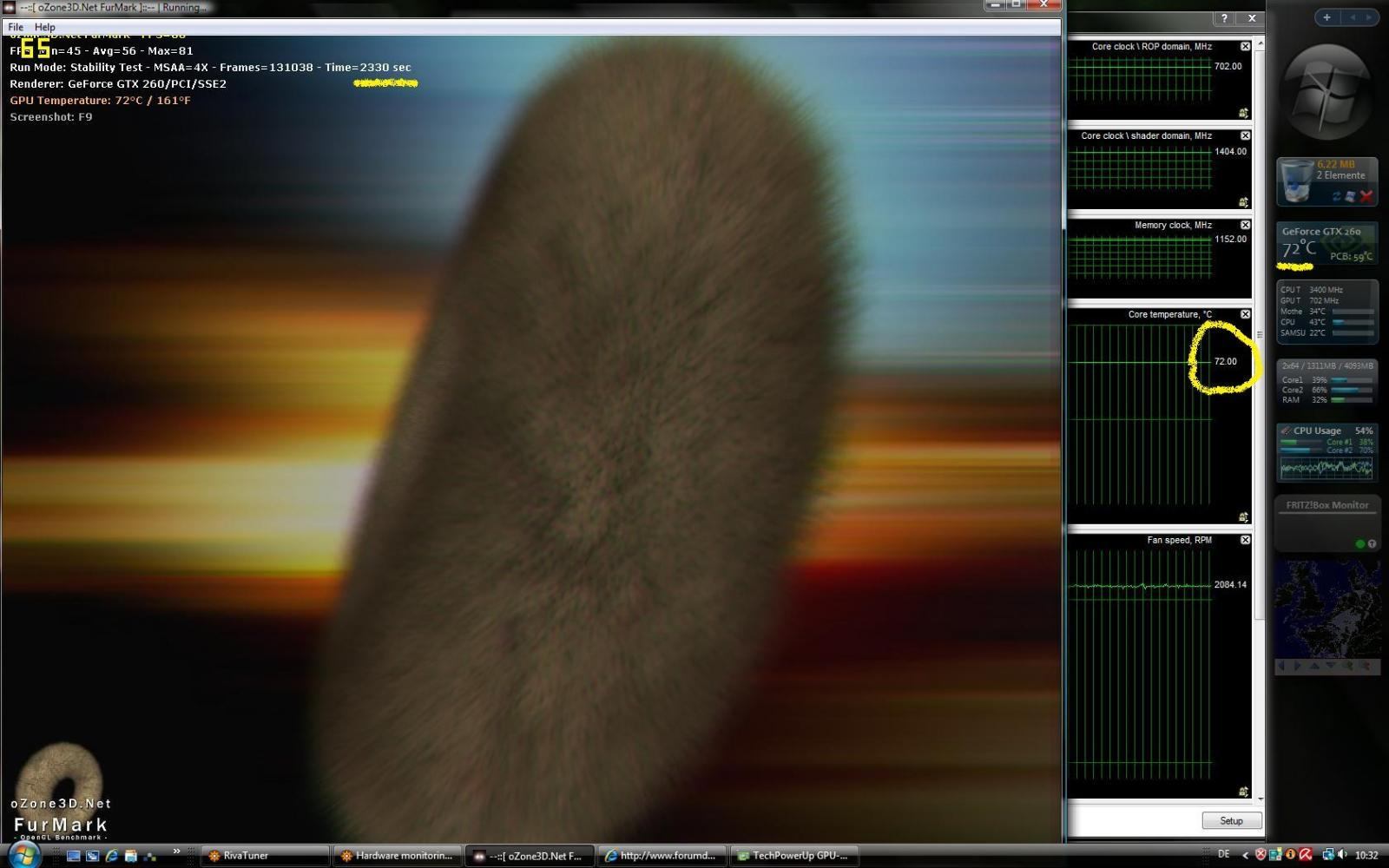Close the Memory clock graph
The height and width of the screenshot is (868, 1389).
coord(1245,226)
